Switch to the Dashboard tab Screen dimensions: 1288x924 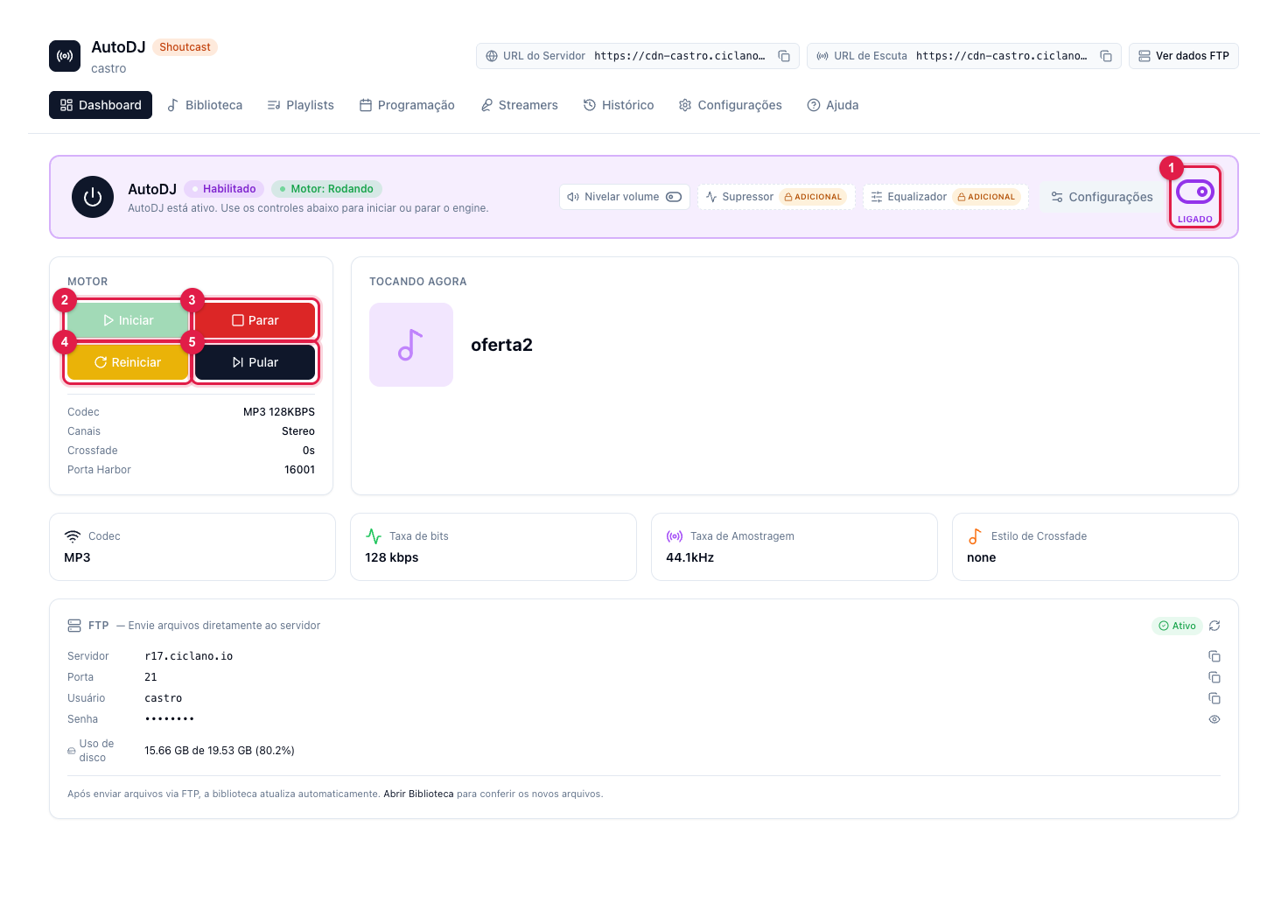pyautogui.click(x=101, y=105)
